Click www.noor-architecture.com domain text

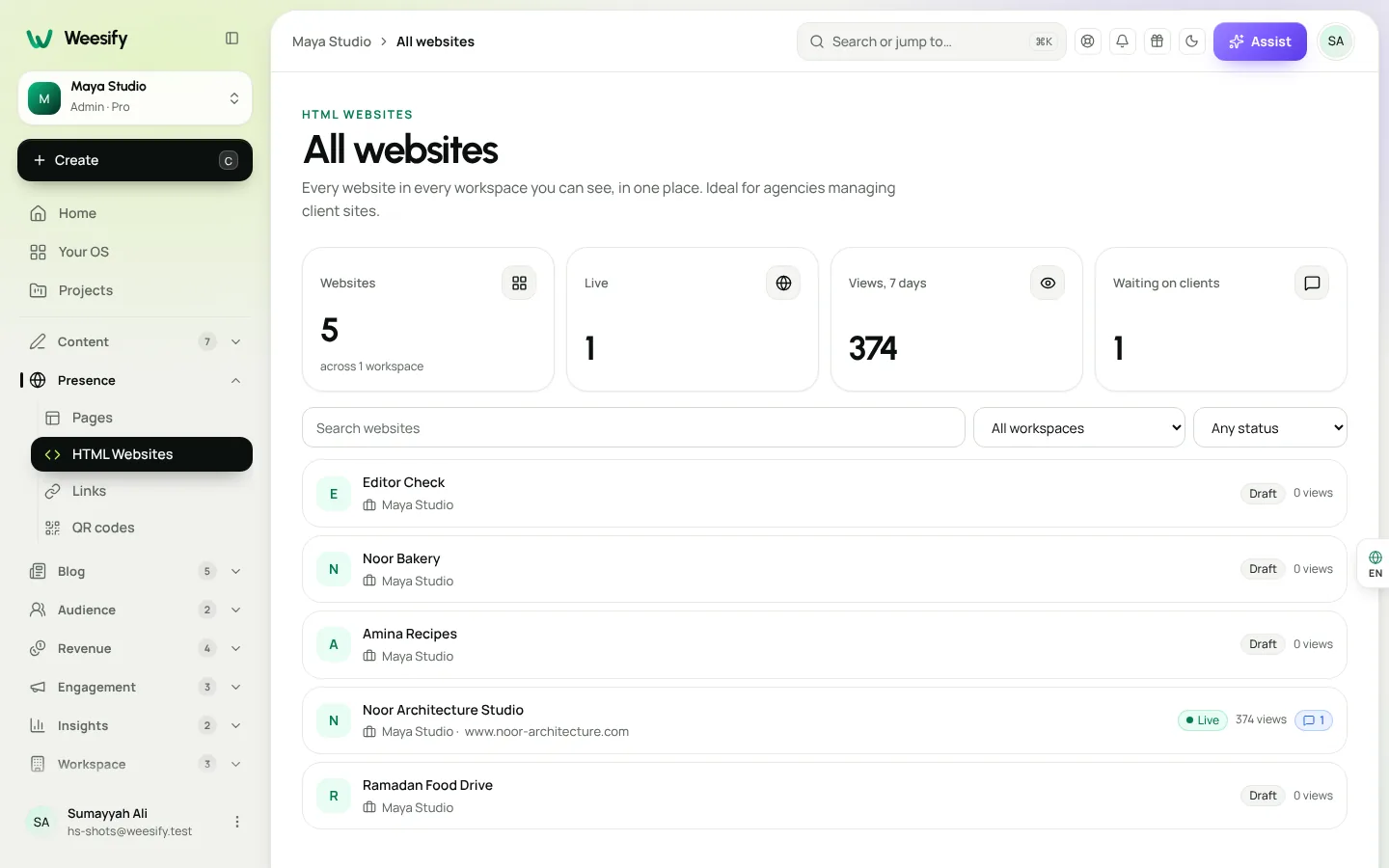click(547, 732)
